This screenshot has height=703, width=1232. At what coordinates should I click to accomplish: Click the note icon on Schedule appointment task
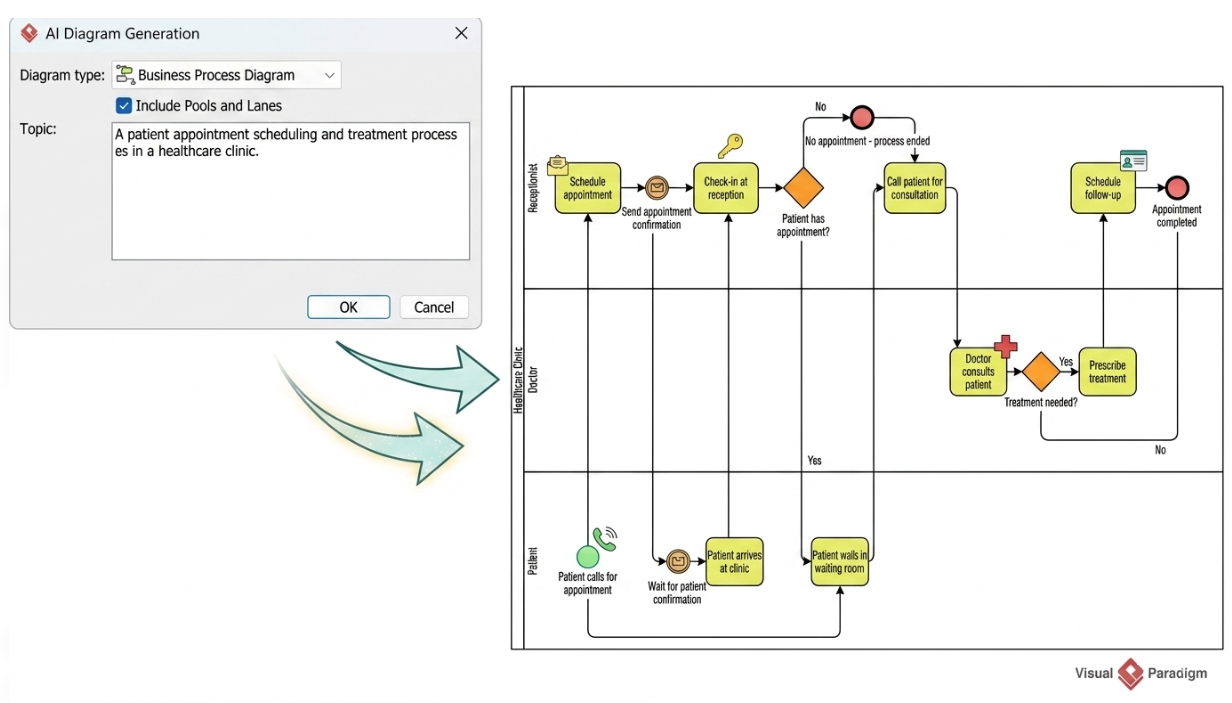pos(557,165)
